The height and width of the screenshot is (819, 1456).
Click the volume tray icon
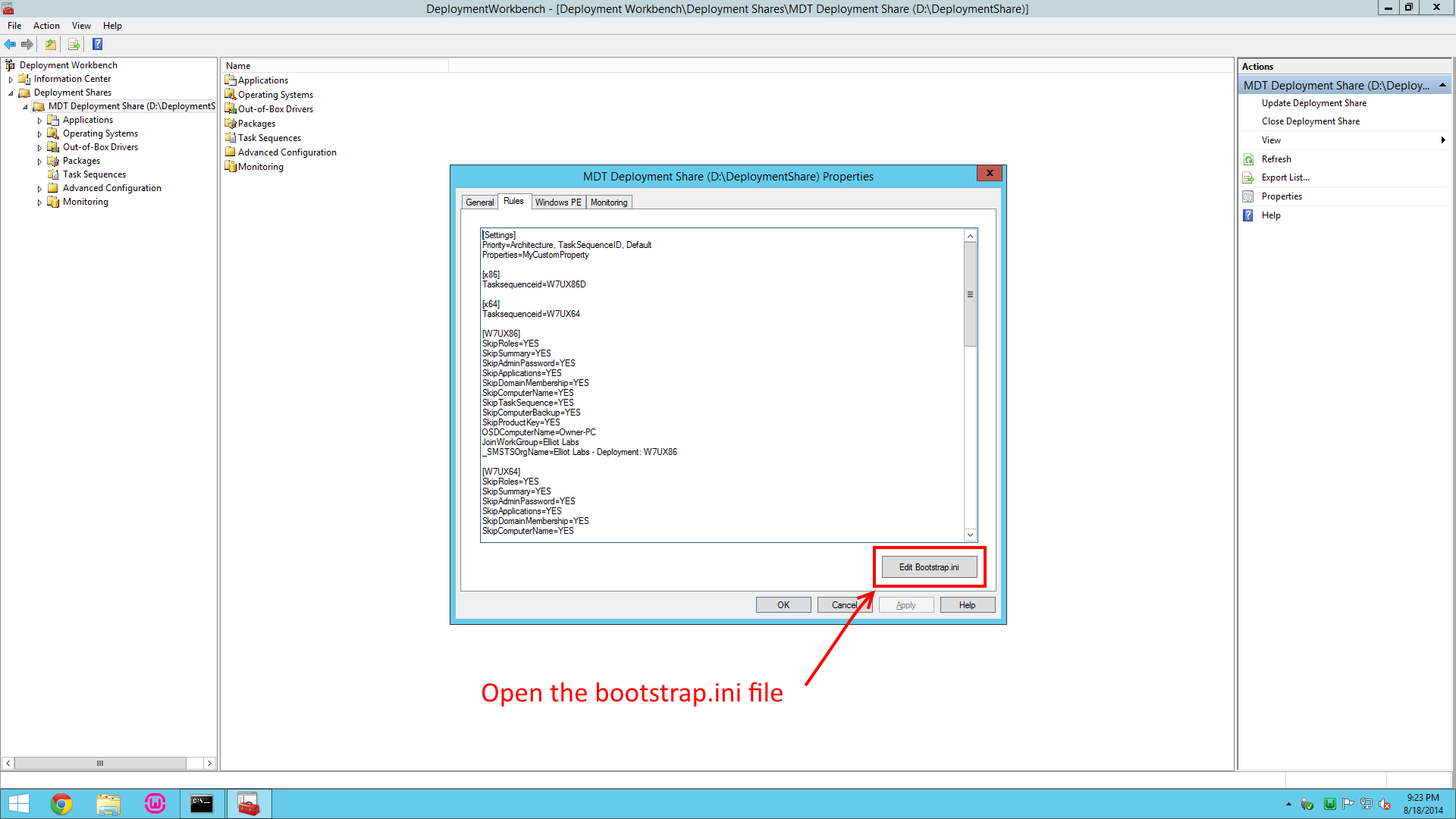1385,804
